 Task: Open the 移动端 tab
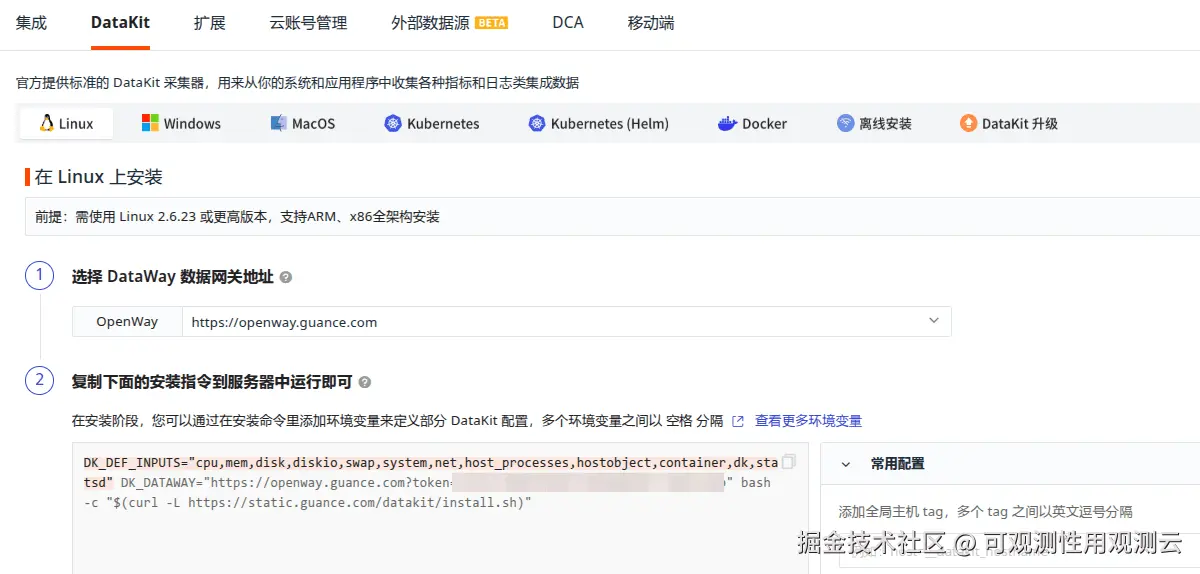(651, 22)
